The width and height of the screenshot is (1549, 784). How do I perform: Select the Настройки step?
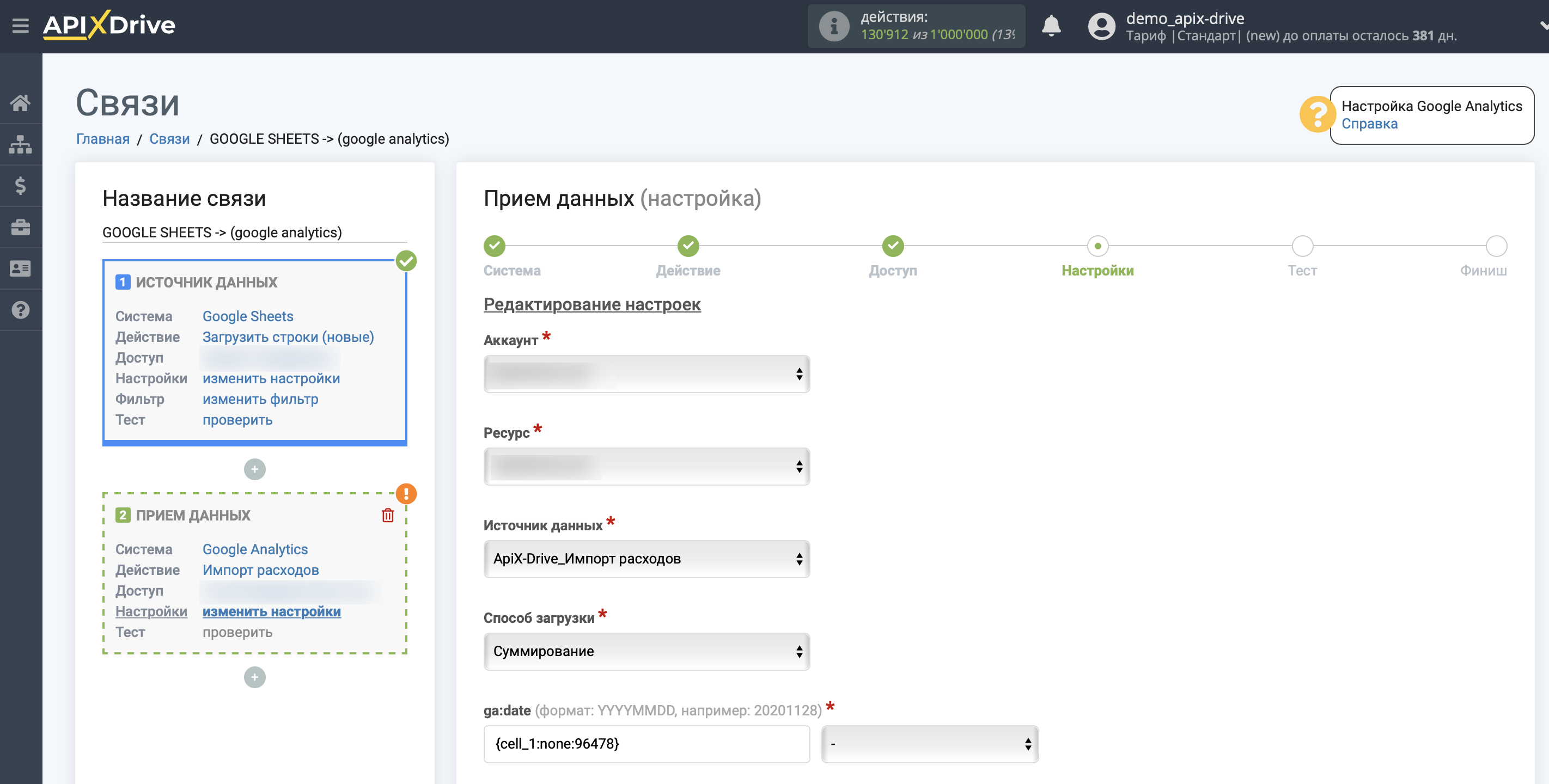point(1097,246)
